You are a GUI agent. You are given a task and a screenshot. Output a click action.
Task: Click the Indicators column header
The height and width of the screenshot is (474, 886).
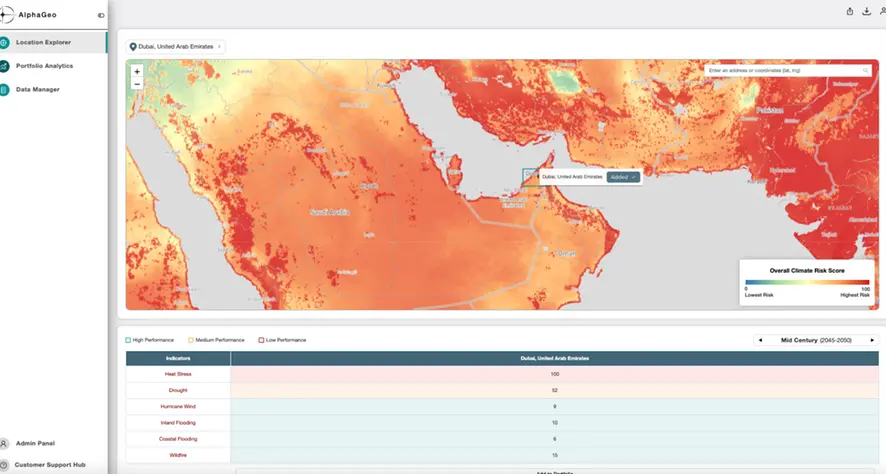178,358
